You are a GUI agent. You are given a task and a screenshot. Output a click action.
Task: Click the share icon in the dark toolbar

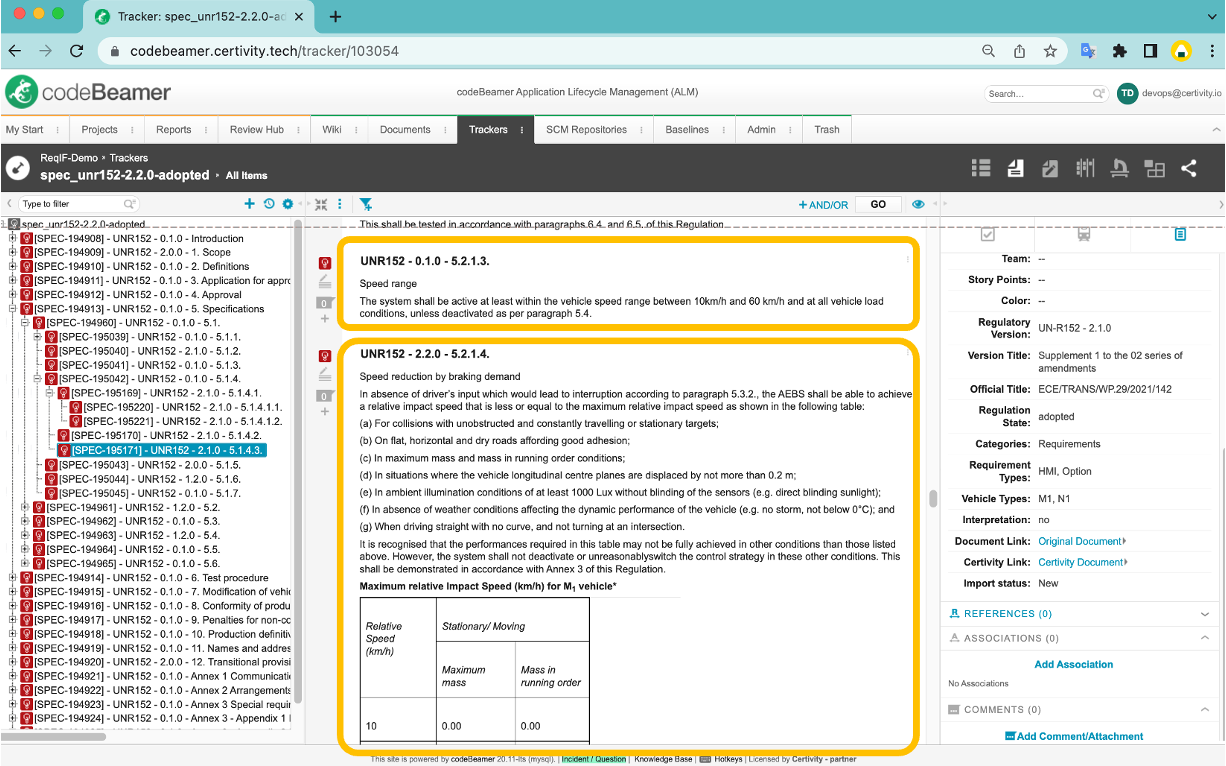1189,168
